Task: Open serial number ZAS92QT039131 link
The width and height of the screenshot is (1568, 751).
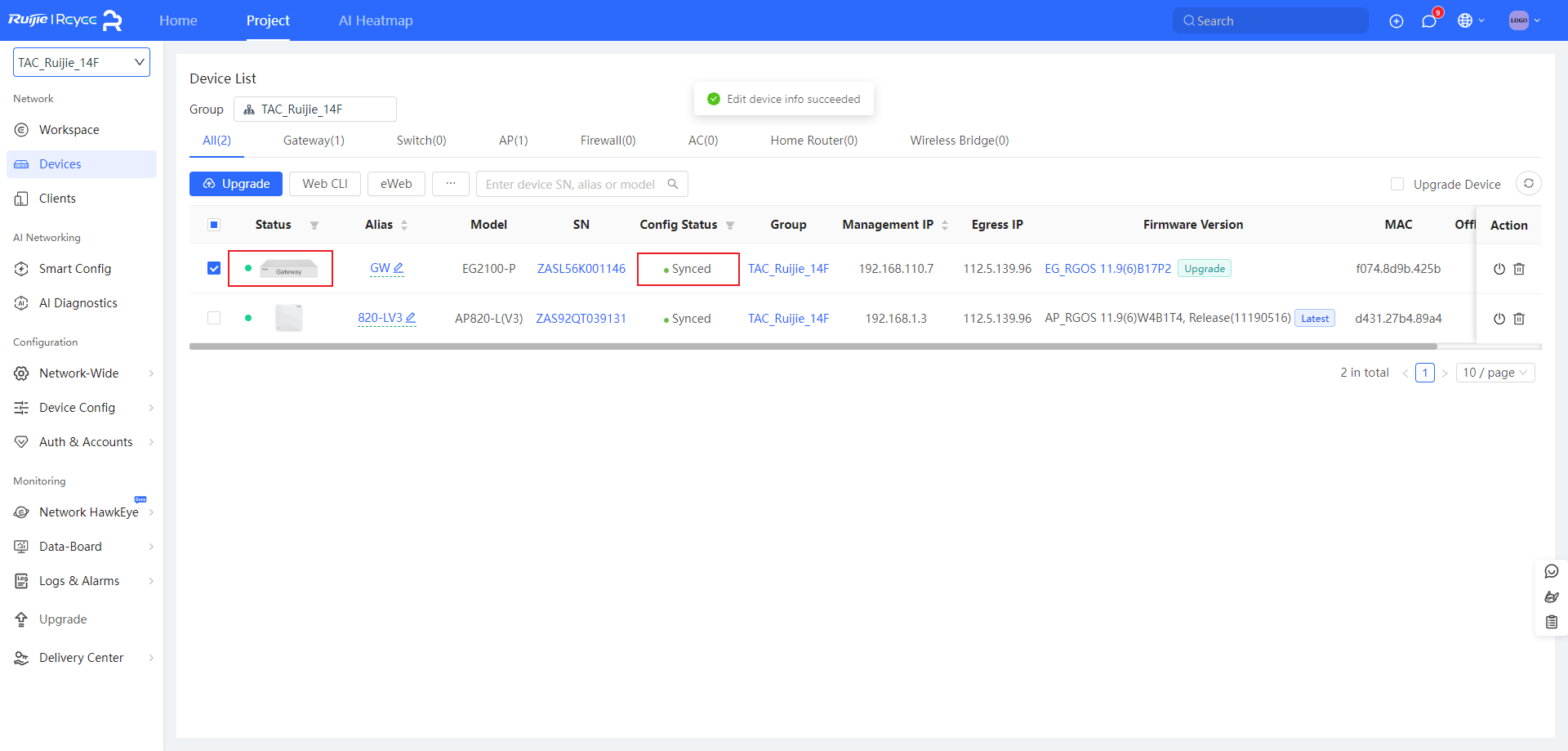Action: pos(581,319)
